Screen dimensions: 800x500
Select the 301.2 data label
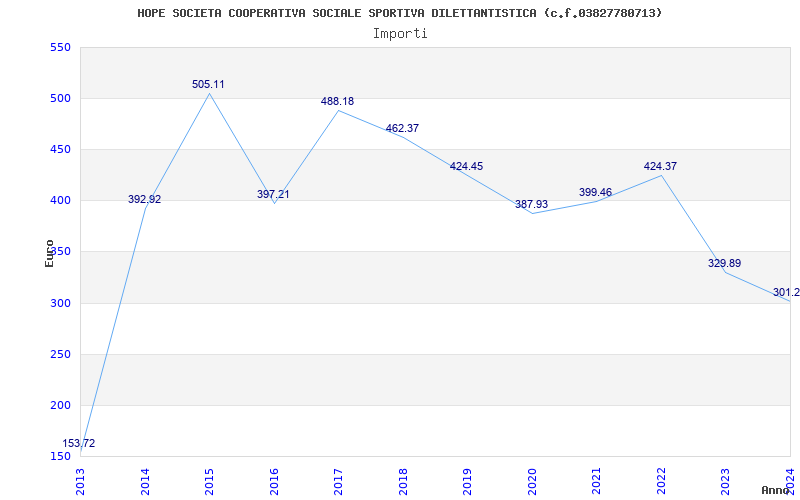(786, 292)
